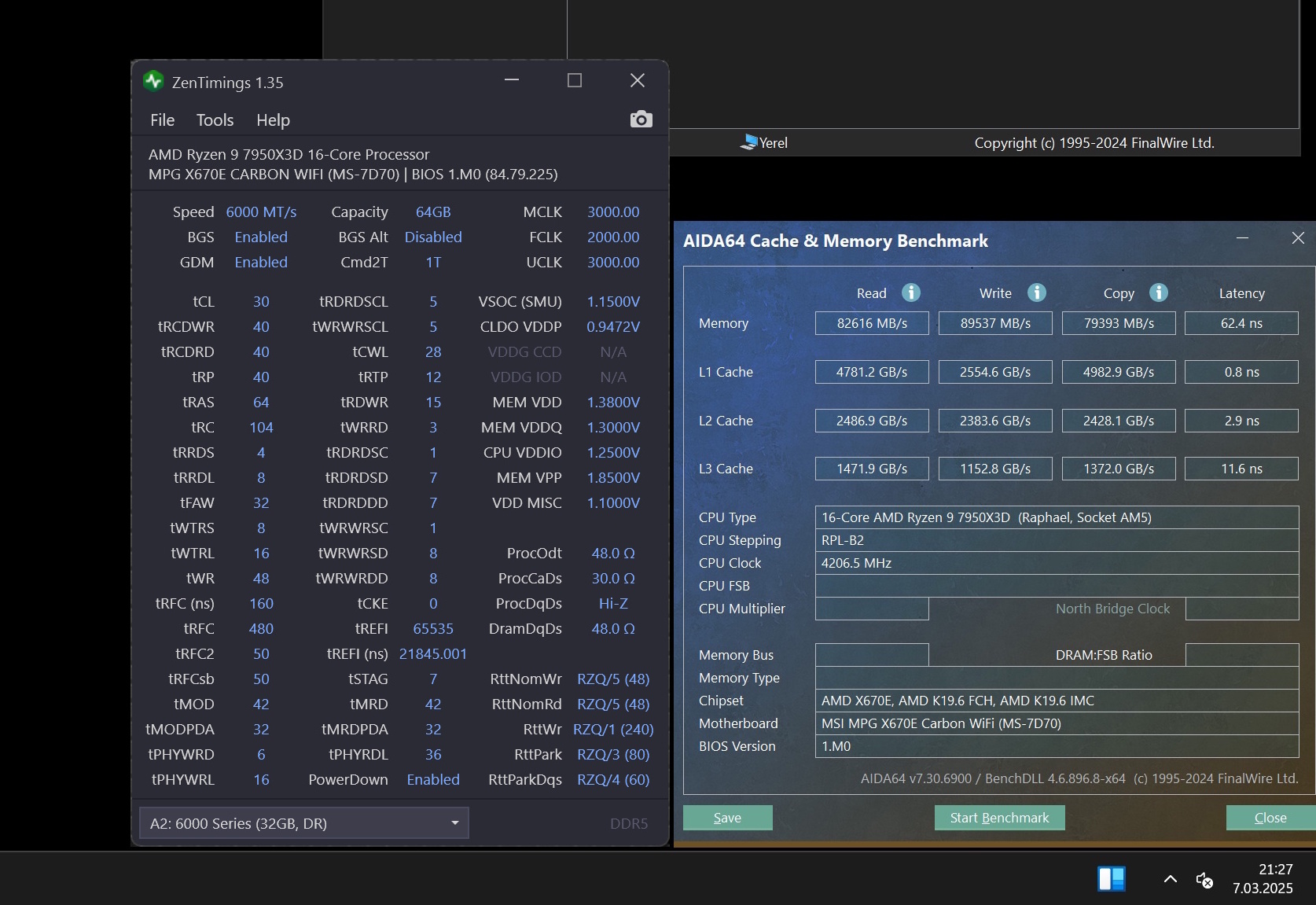Click RttWr RZQ/1 (240) value
Viewport: 1316px width, 905px height.
pyautogui.click(x=613, y=730)
